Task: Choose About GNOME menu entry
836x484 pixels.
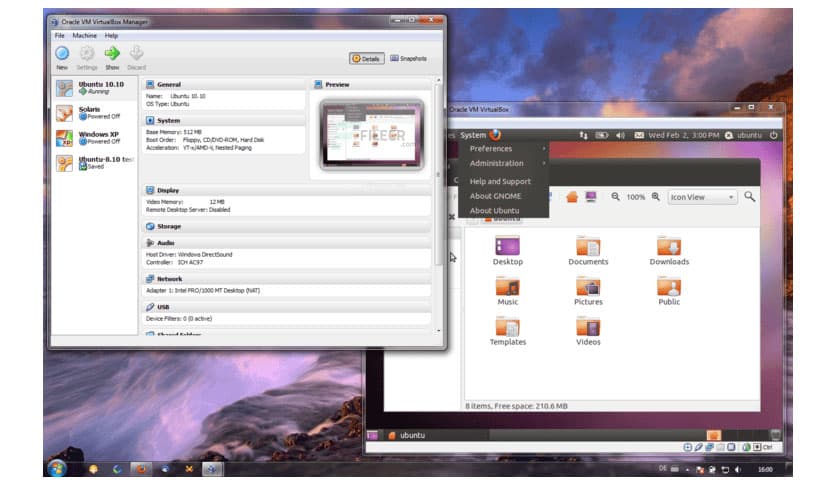Action: point(504,196)
